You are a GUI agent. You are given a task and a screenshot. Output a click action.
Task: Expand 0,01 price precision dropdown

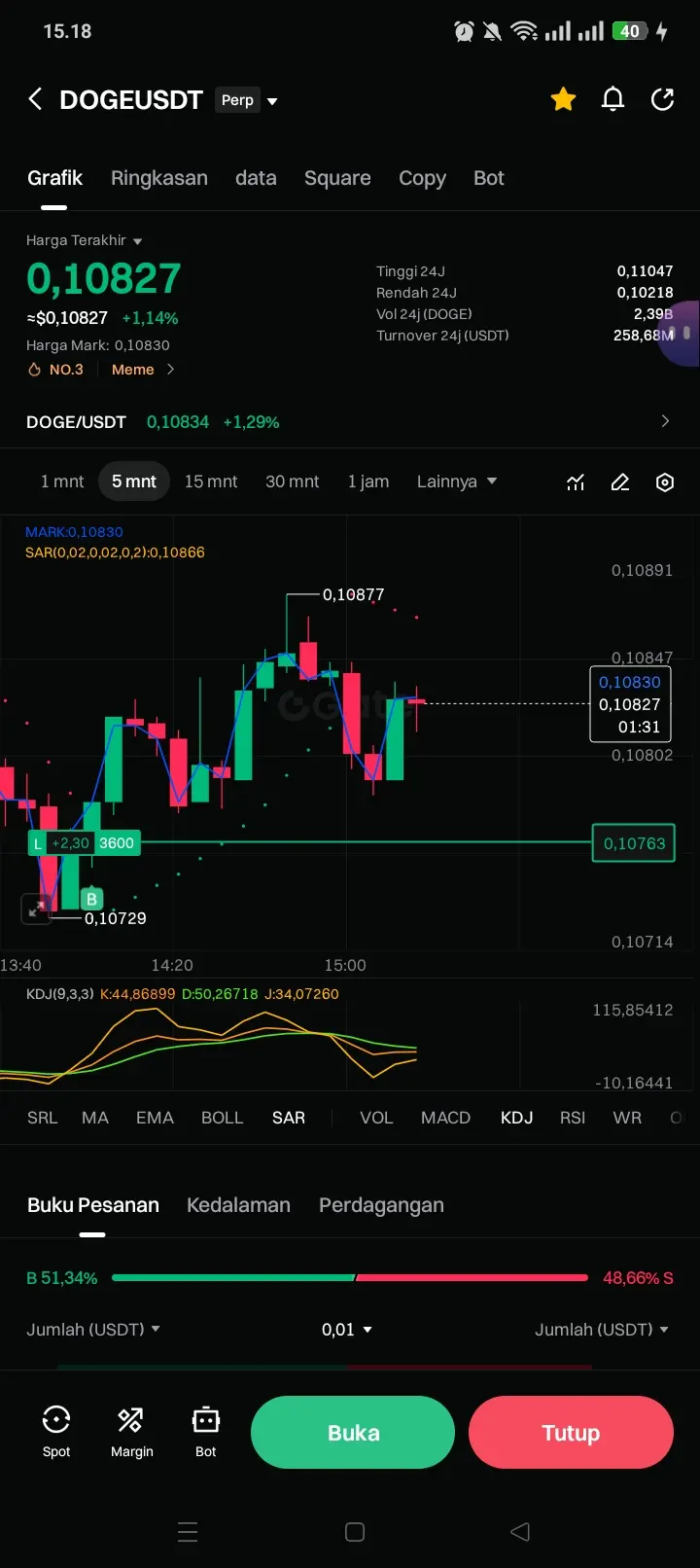pos(347,1330)
